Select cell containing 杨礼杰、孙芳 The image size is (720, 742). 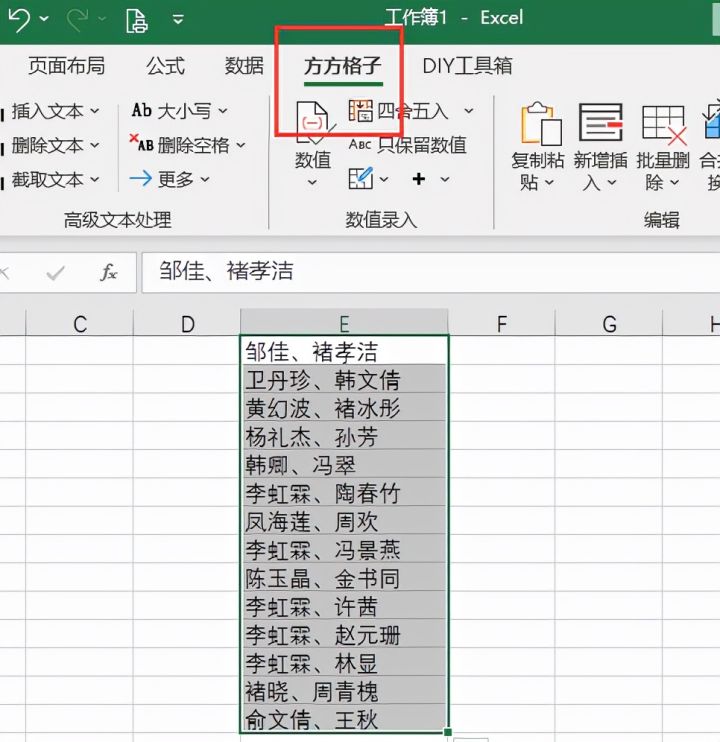pos(344,436)
